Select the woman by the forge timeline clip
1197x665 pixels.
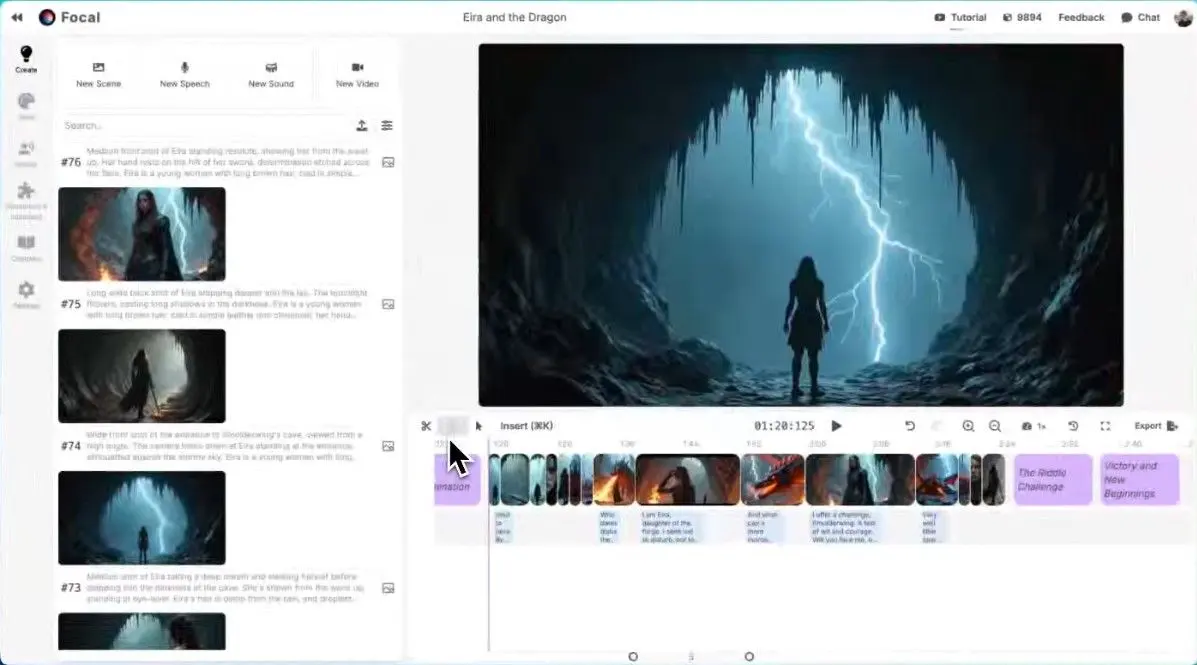(688, 479)
